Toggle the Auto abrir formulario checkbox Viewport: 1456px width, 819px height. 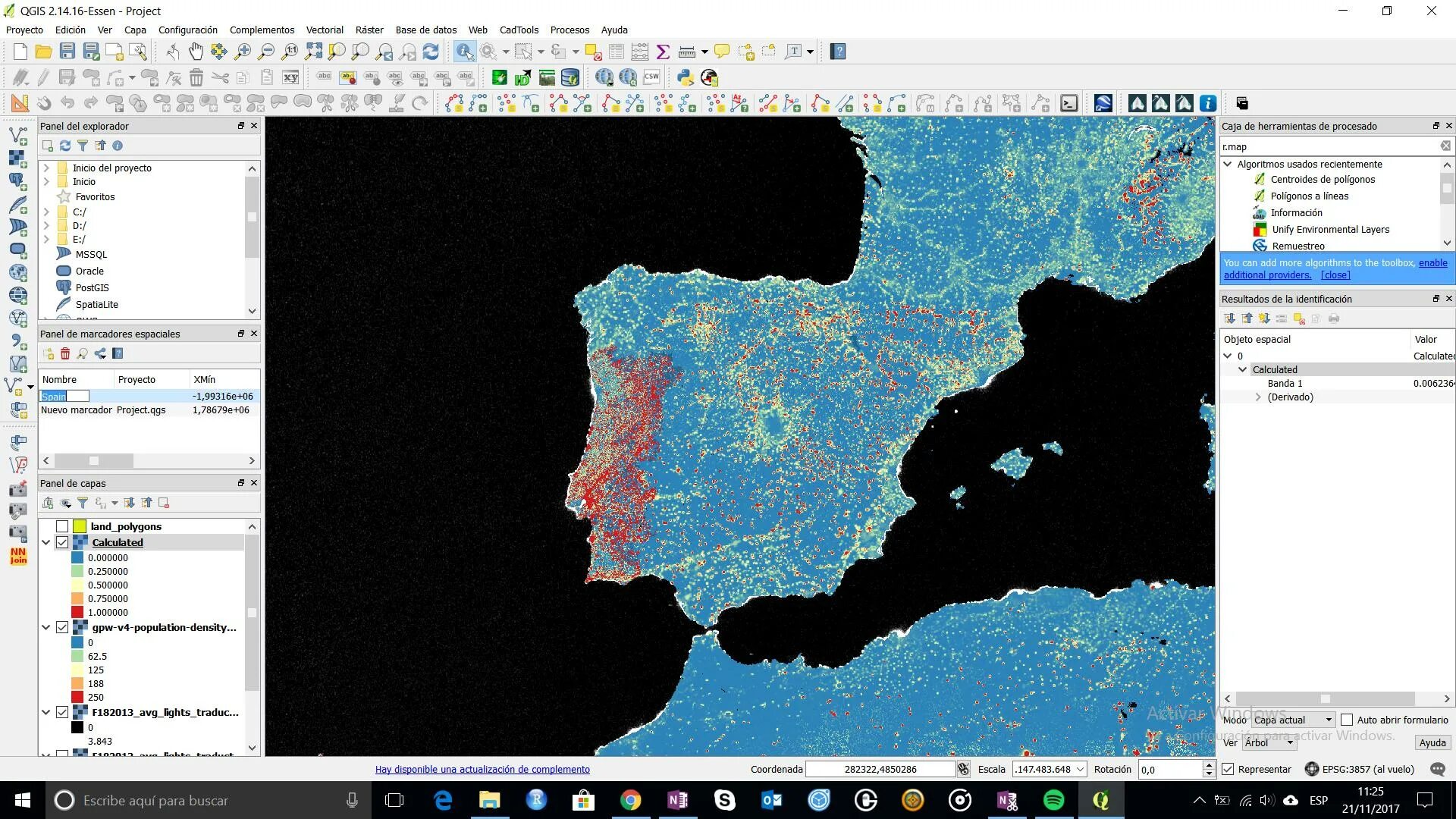(x=1347, y=720)
